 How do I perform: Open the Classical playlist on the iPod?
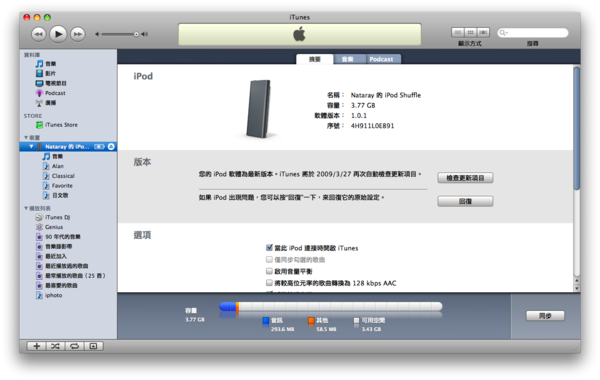(59, 176)
